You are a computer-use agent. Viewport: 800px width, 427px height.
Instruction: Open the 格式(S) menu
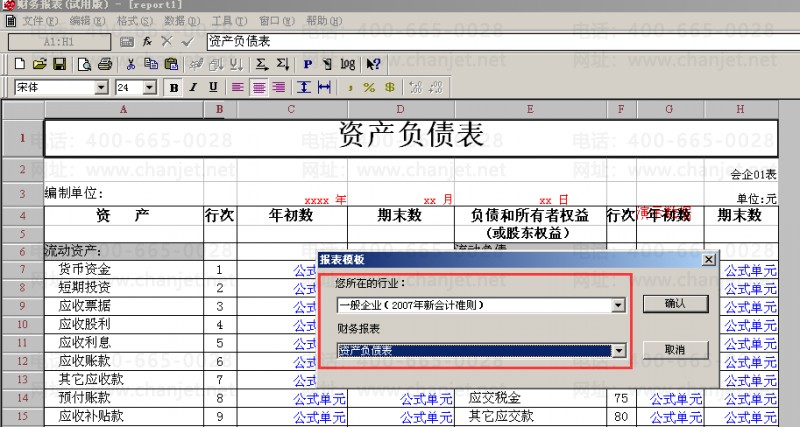135,21
